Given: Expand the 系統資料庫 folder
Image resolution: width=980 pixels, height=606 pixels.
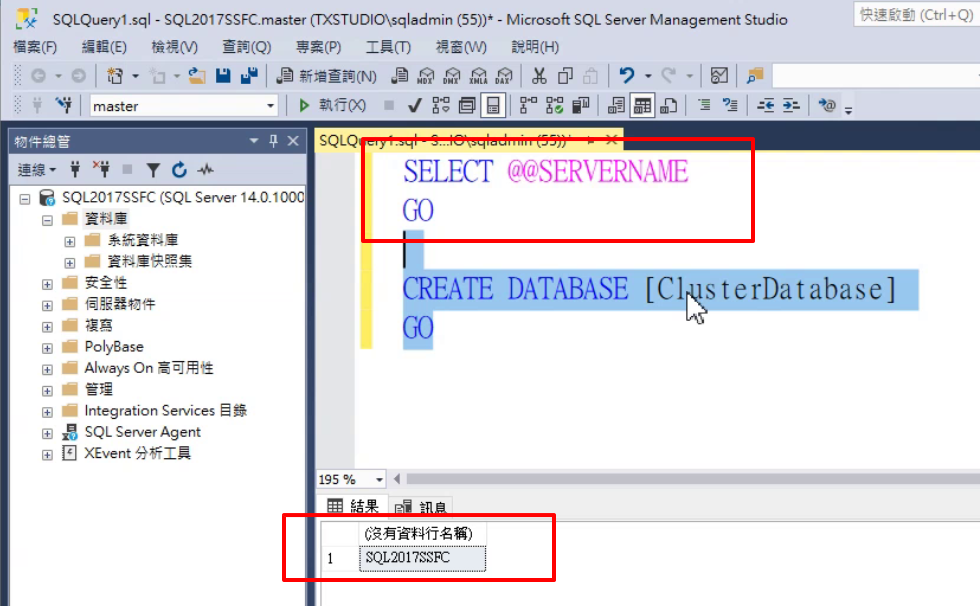Looking at the screenshot, I should point(70,242).
